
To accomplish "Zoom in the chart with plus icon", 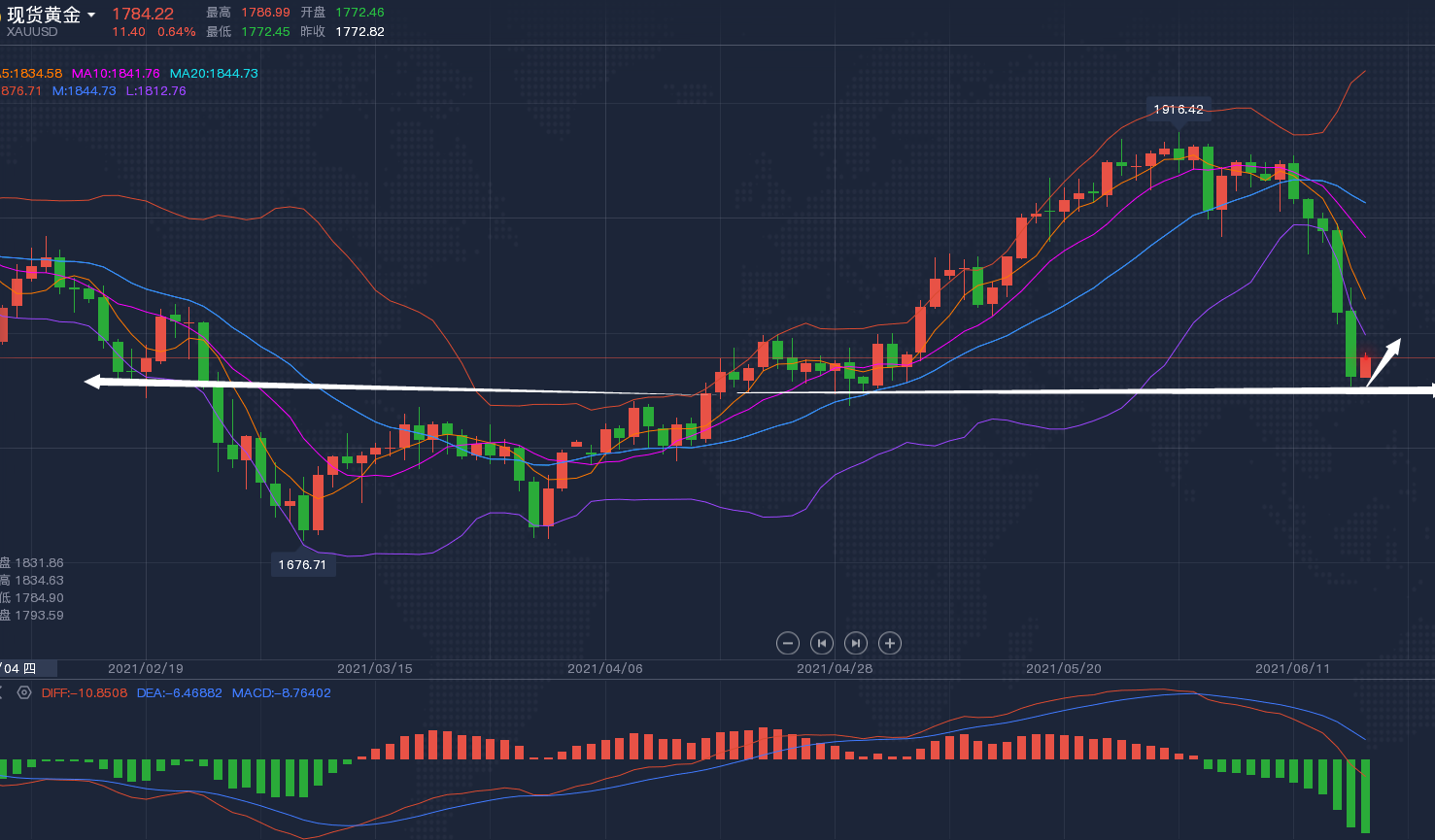I will click(890, 643).
